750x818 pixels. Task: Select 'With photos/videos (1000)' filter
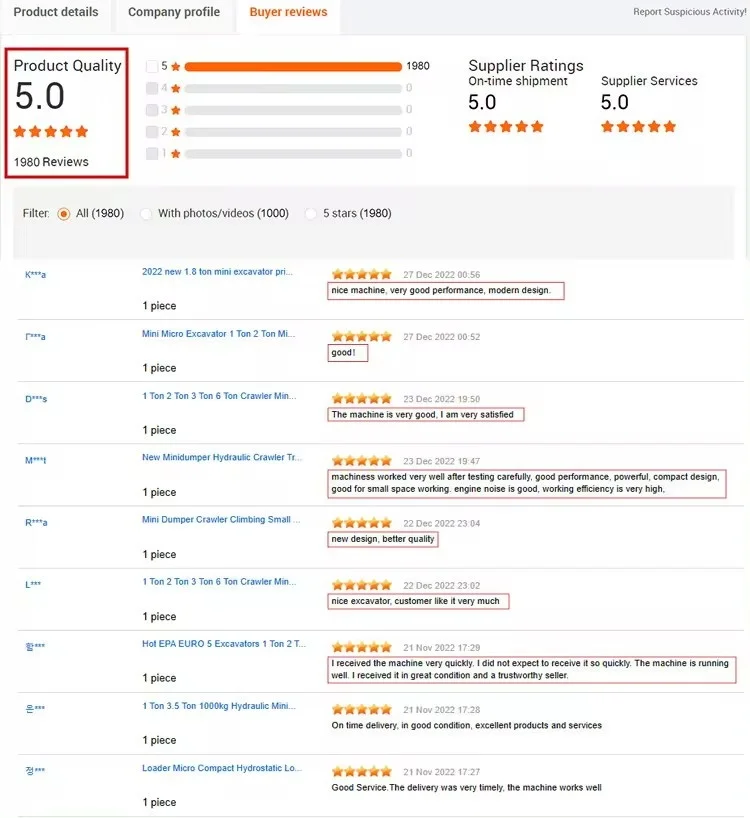(146, 213)
